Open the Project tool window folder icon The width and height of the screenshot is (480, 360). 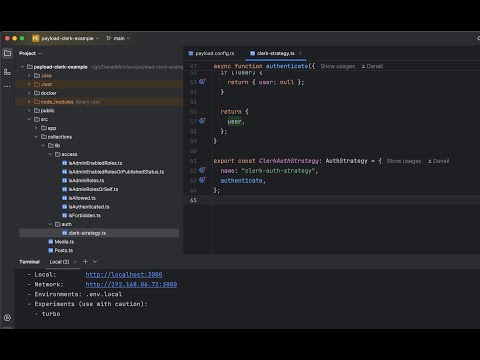7,53
